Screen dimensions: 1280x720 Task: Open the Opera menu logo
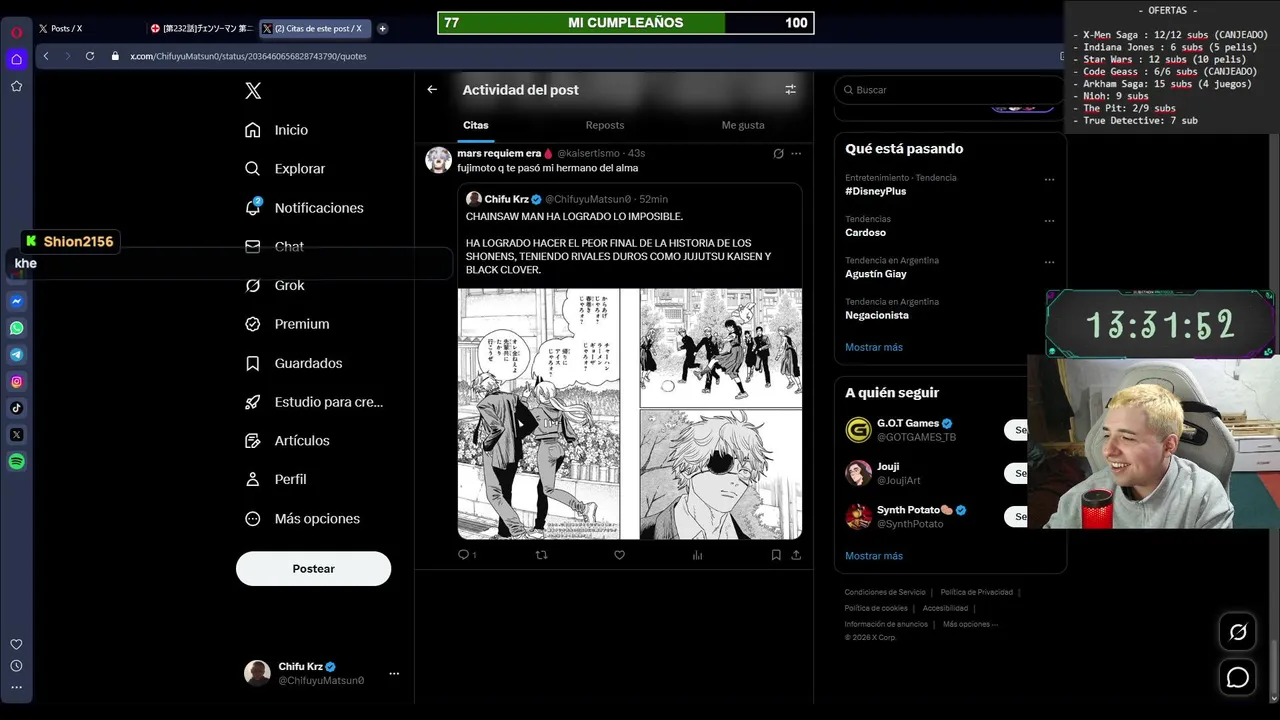pyautogui.click(x=16, y=32)
